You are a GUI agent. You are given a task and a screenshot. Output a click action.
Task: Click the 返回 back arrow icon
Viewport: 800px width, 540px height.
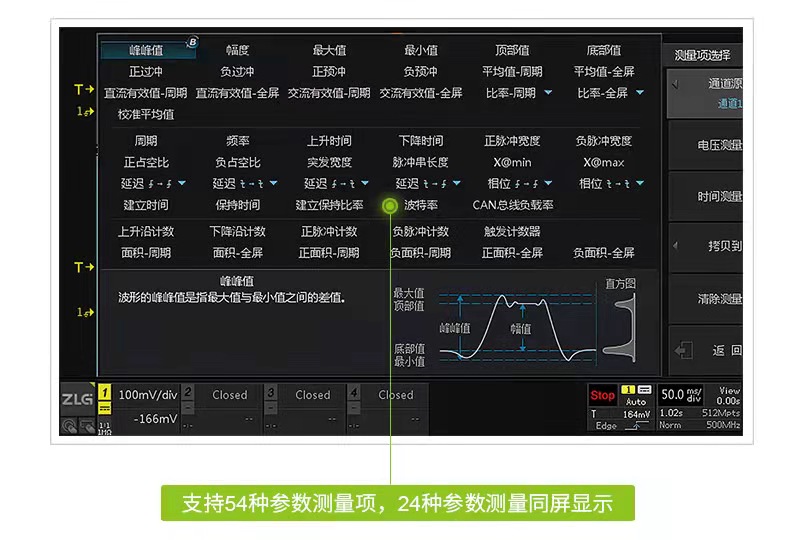(683, 351)
